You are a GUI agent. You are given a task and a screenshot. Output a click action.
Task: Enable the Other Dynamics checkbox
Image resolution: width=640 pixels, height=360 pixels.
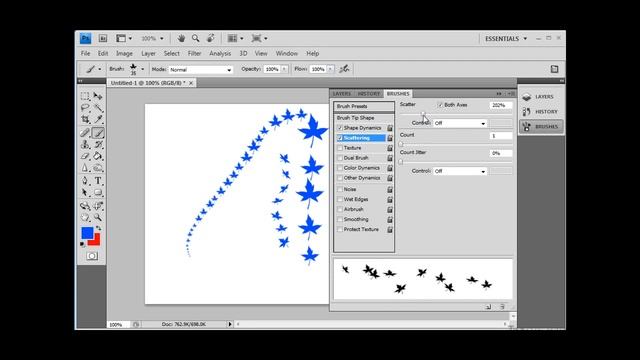coord(340,178)
